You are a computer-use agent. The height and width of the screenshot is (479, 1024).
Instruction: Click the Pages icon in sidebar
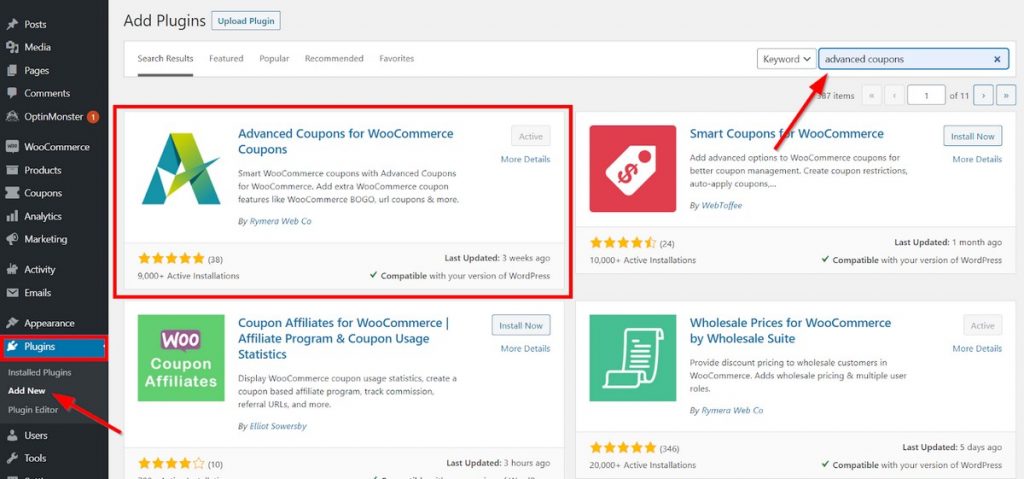(12, 71)
